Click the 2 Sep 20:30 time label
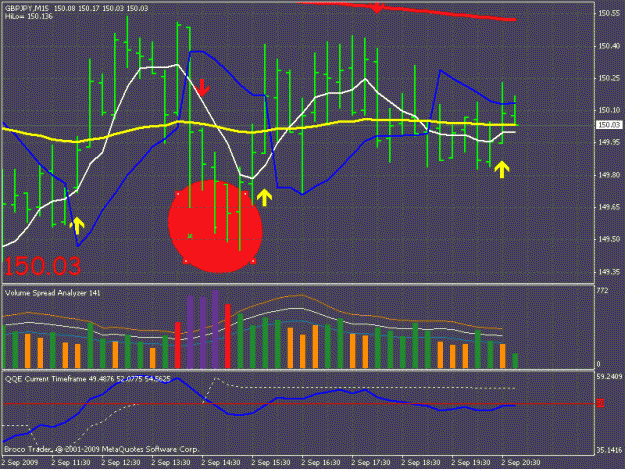The image size is (625, 469). 521,463
